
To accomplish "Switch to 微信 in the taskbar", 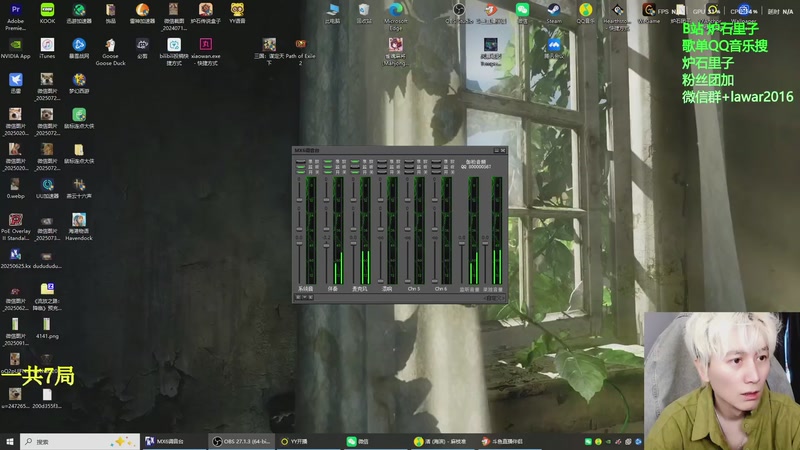I will (375, 441).
